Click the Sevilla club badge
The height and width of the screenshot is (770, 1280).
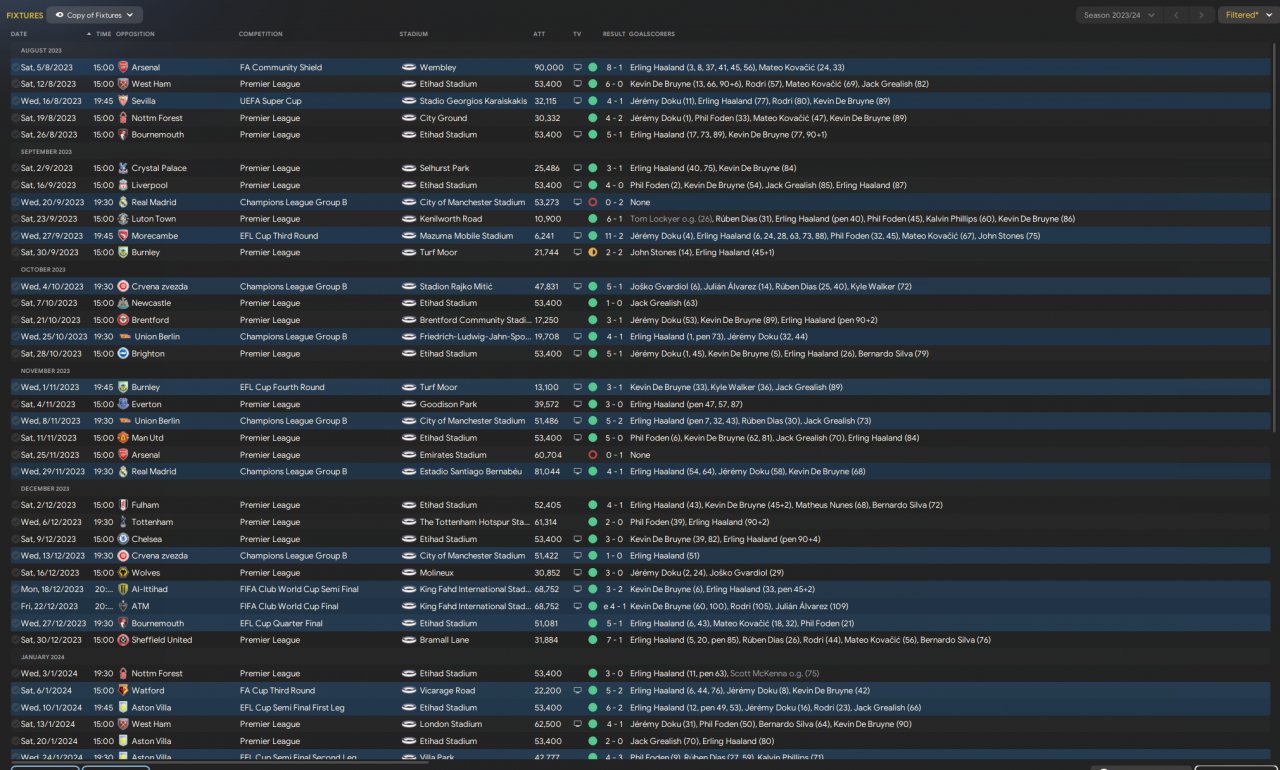click(123, 101)
